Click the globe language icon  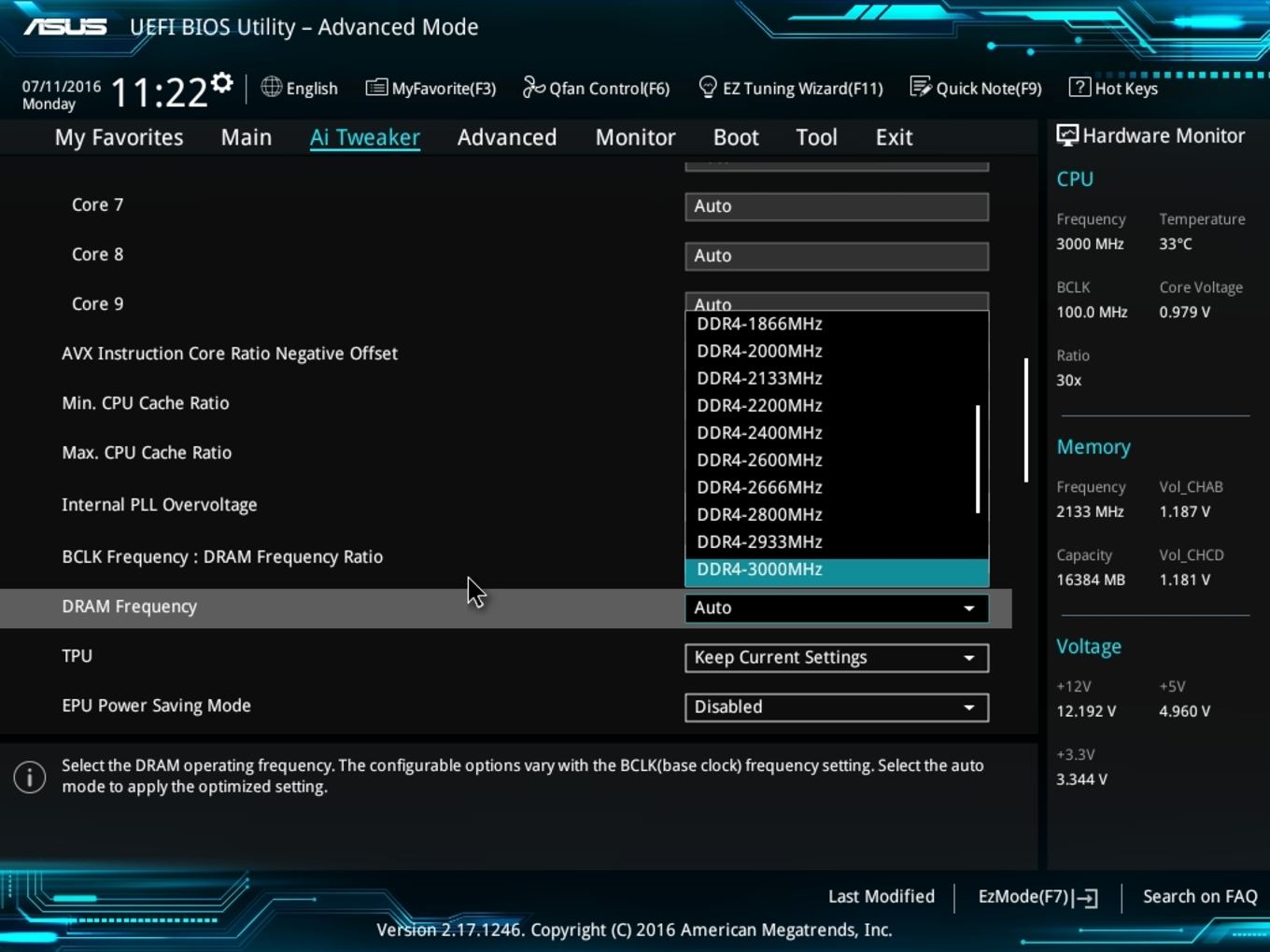coord(271,87)
